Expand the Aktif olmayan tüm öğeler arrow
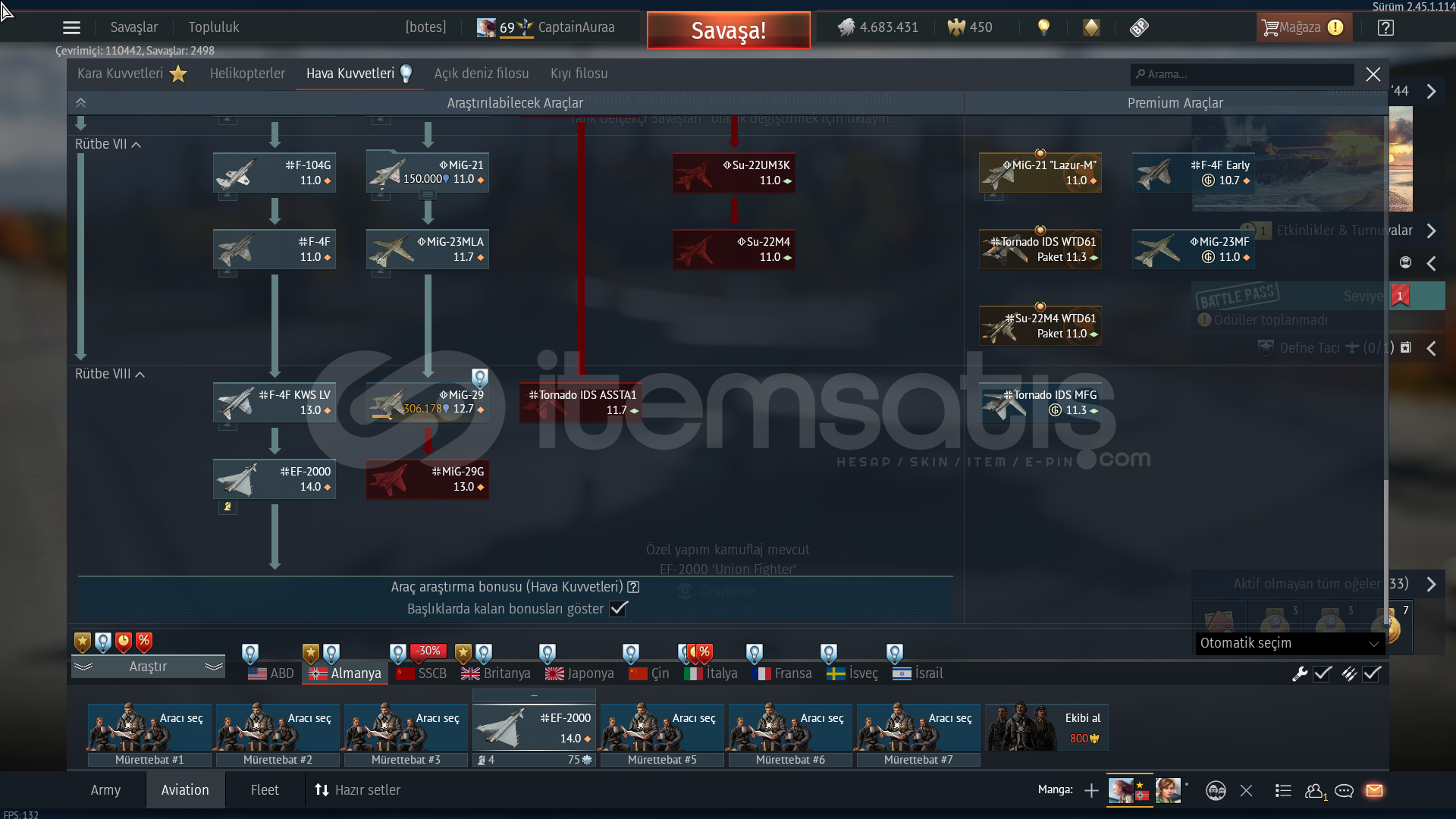Image resolution: width=1456 pixels, height=819 pixels. tap(1431, 584)
